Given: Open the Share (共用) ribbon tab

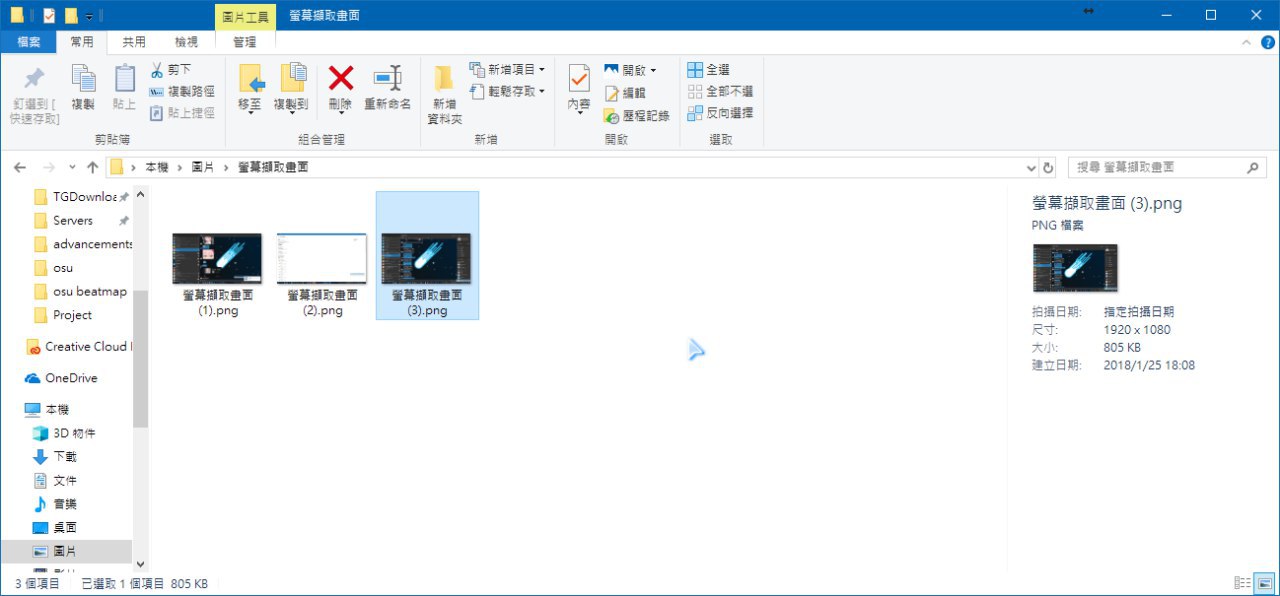Looking at the screenshot, I should [134, 42].
